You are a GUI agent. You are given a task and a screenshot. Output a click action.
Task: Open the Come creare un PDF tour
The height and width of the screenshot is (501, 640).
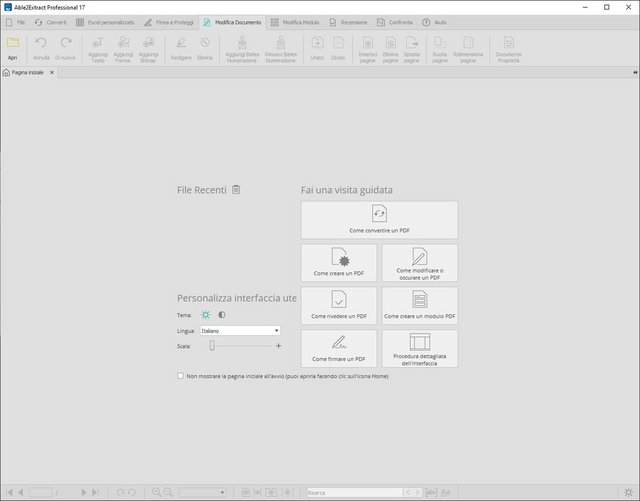[339, 263]
